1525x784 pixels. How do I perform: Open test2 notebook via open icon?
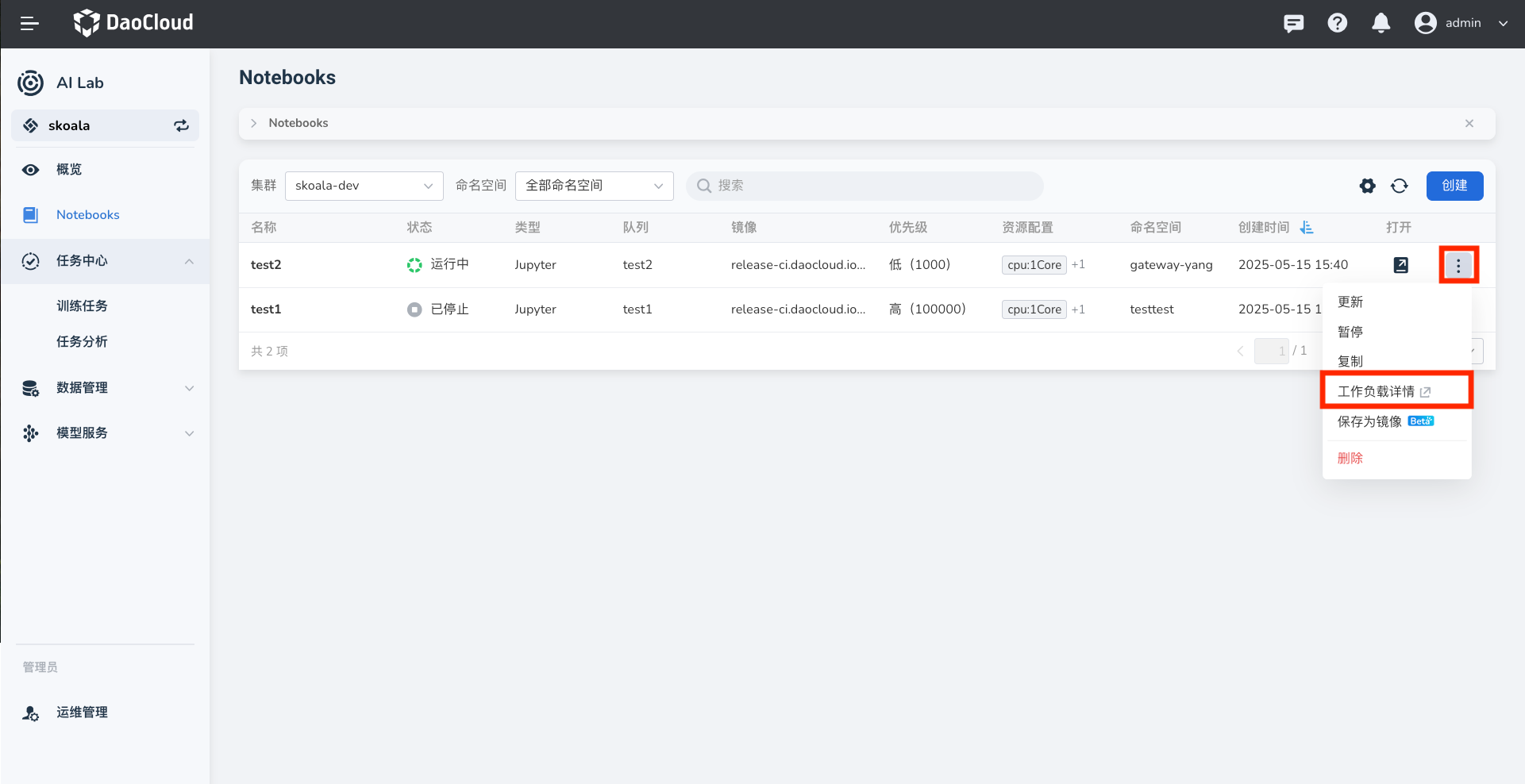[x=1400, y=265]
